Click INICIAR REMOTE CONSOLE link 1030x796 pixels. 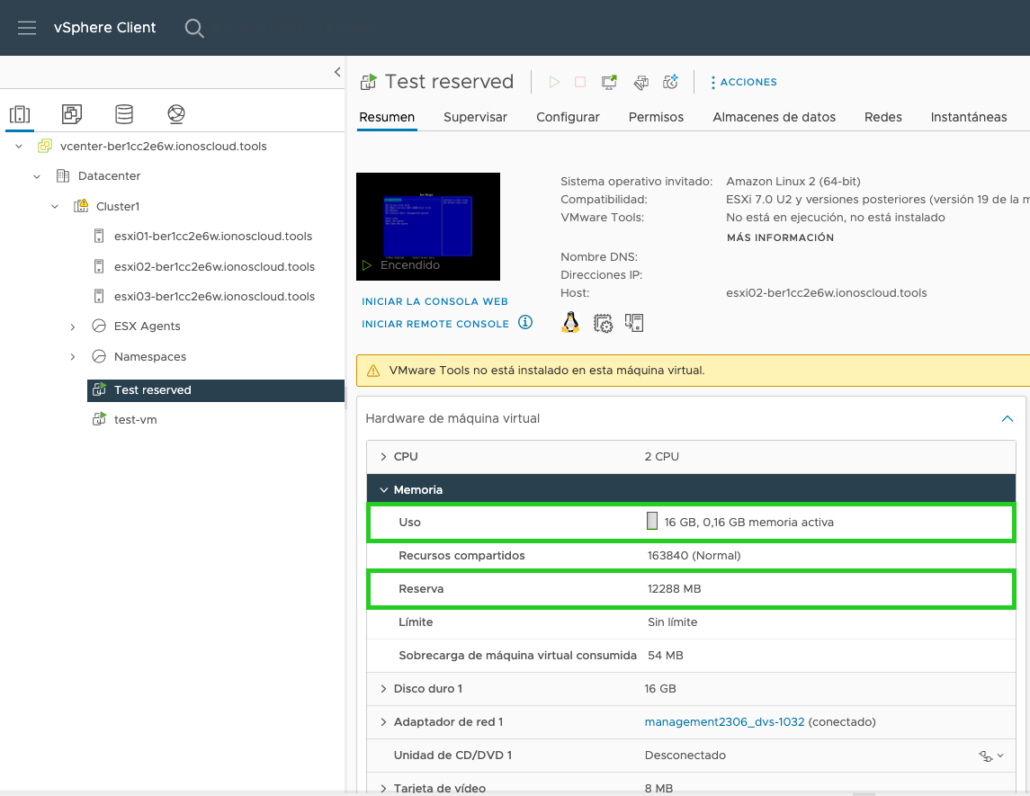point(435,324)
